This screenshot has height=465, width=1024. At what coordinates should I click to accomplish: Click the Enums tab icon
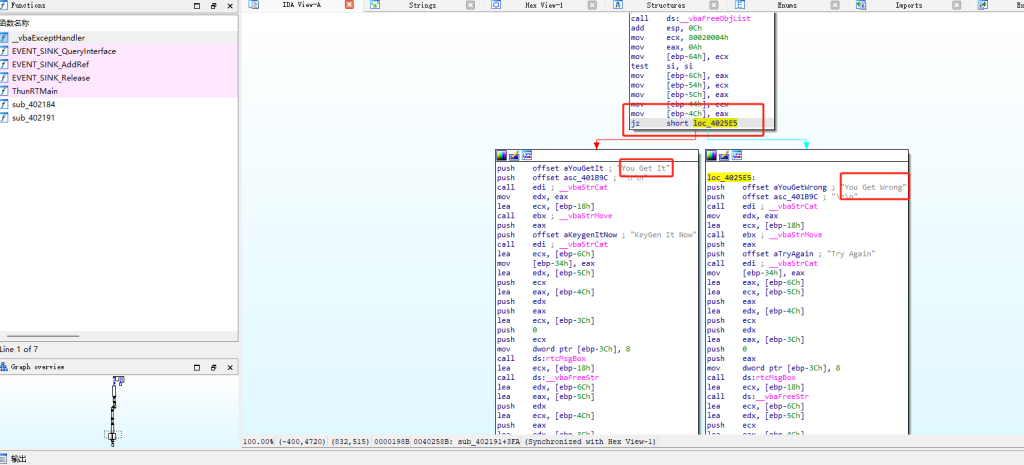(x=739, y=5)
